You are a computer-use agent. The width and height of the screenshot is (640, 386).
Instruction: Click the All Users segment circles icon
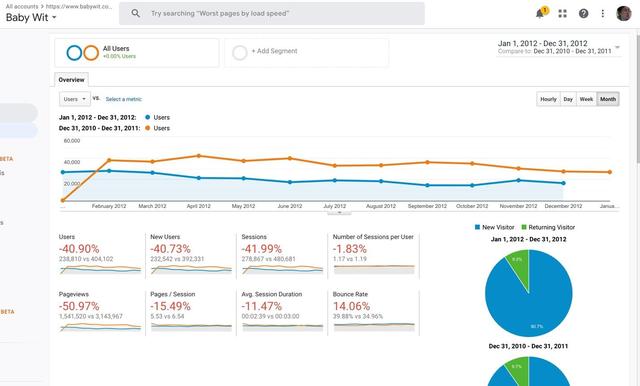coord(83,53)
